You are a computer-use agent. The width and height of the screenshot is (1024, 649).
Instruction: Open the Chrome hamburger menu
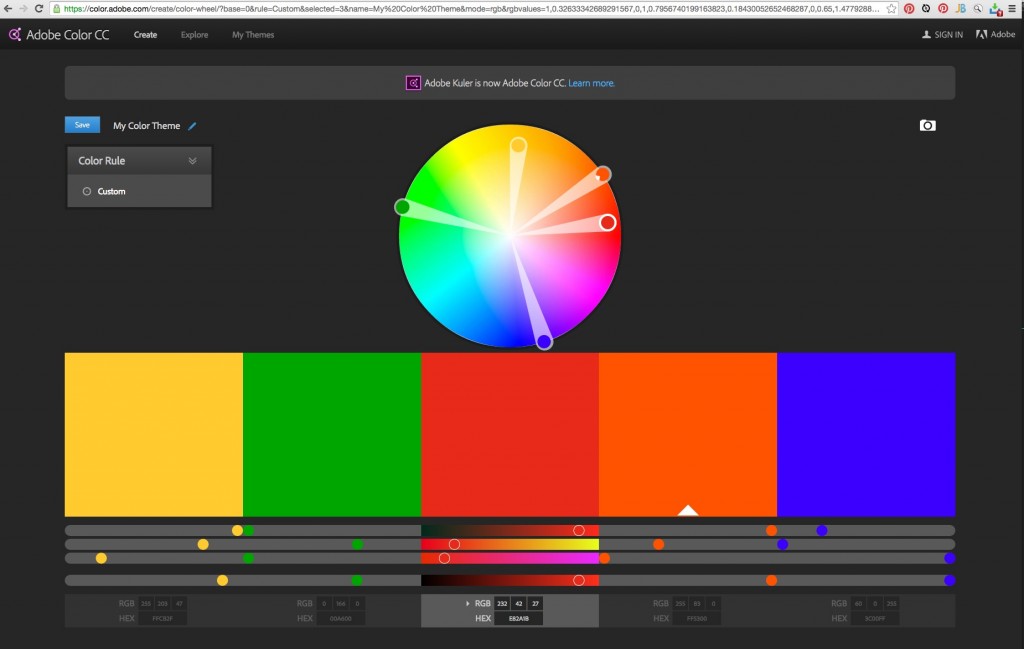(x=1013, y=8)
